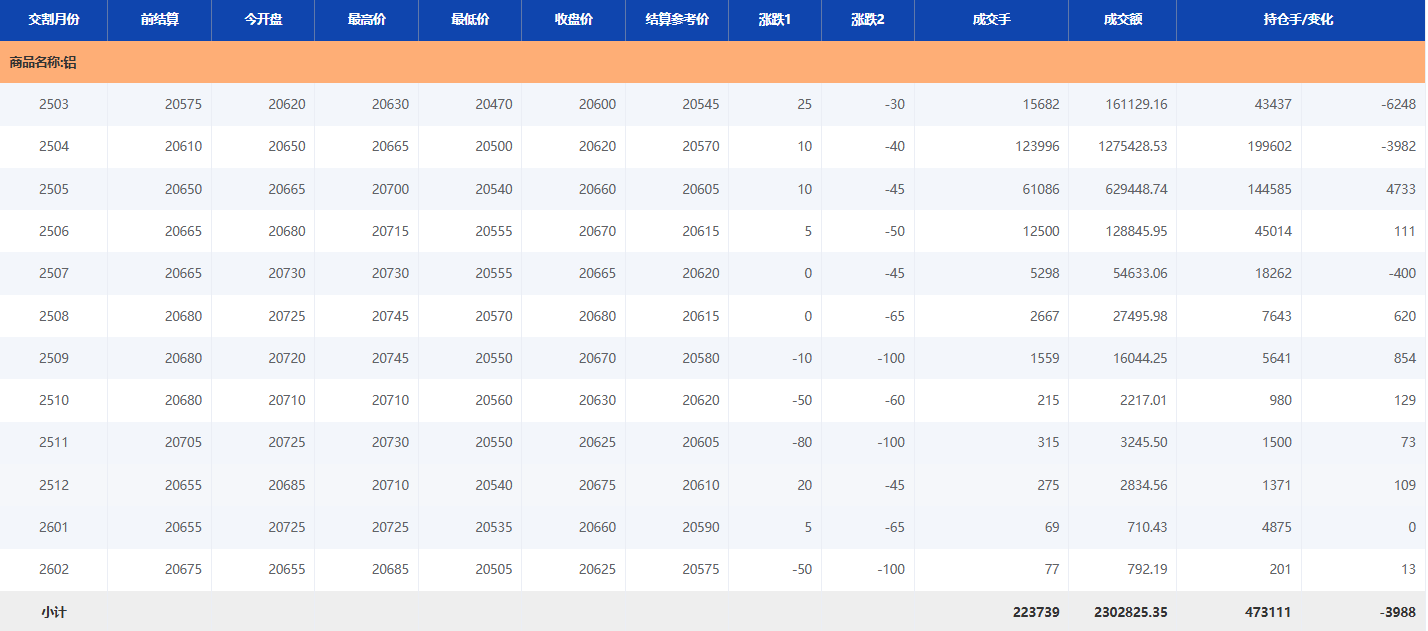This screenshot has height=631, width=1428.
Task: Select the 2602 delivery month cell
Action: tap(54, 569)
